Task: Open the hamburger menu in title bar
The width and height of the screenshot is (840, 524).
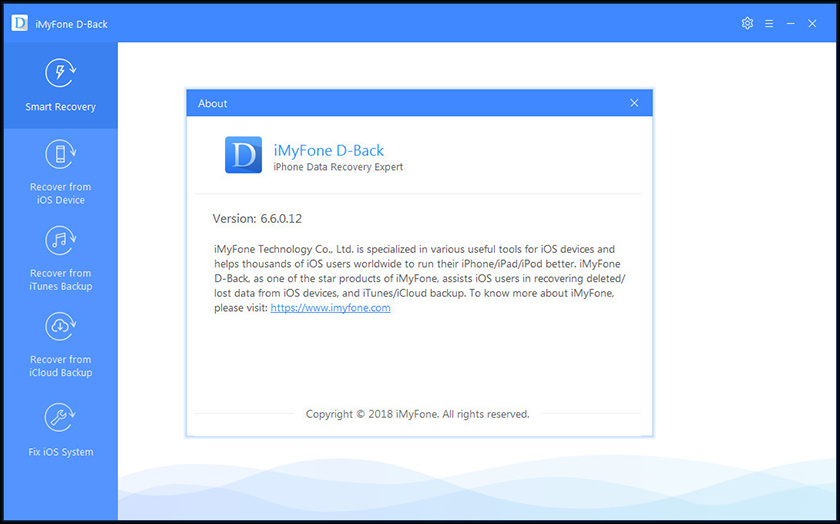Action: click(x=769, y=24)
